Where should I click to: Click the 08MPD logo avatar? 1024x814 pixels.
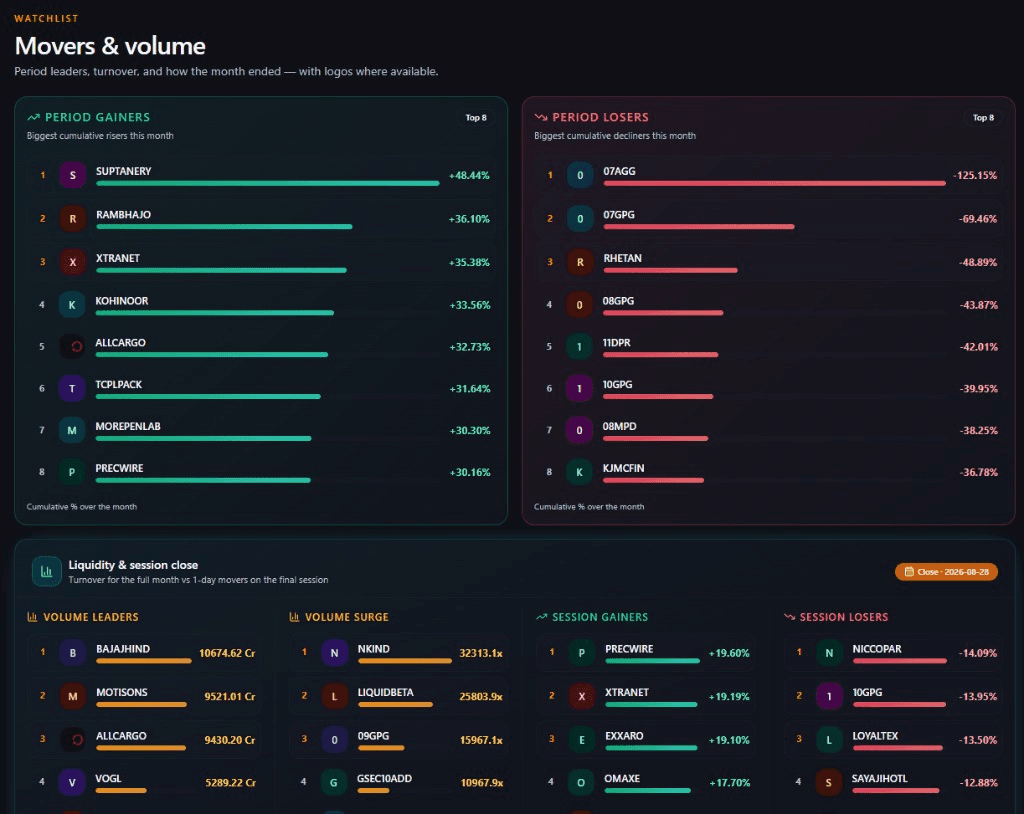click(x=579, y=431)
